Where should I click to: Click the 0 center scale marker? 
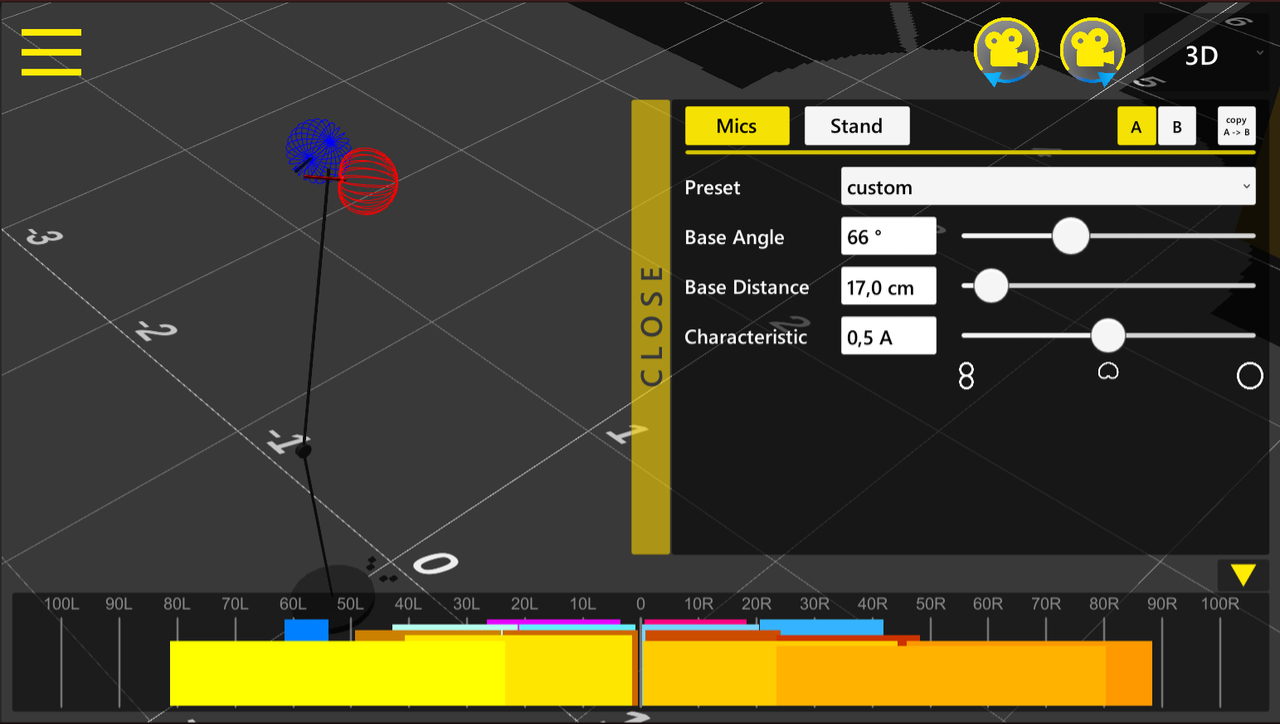[641, 605]
